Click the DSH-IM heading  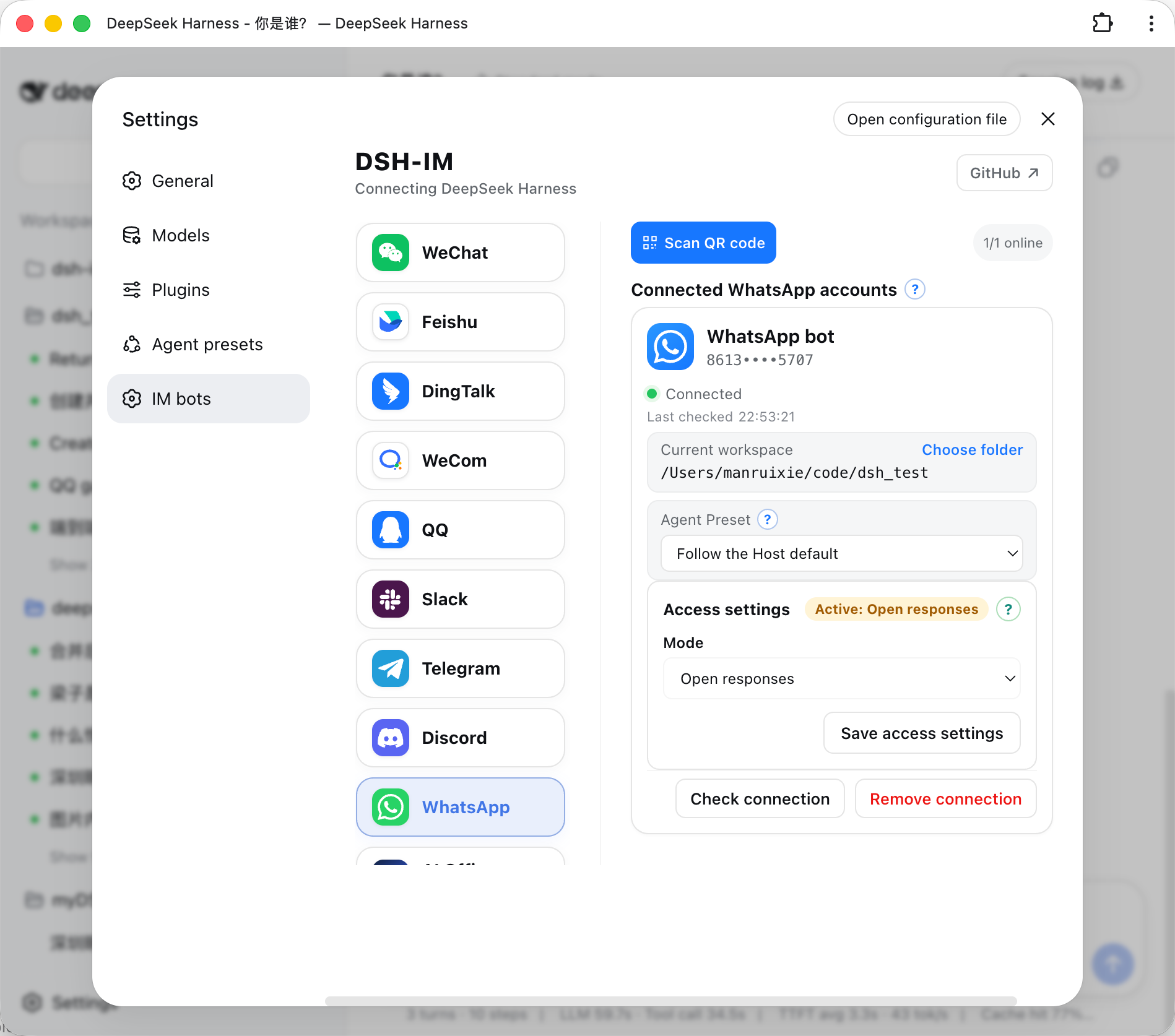[x=404, y=162]
